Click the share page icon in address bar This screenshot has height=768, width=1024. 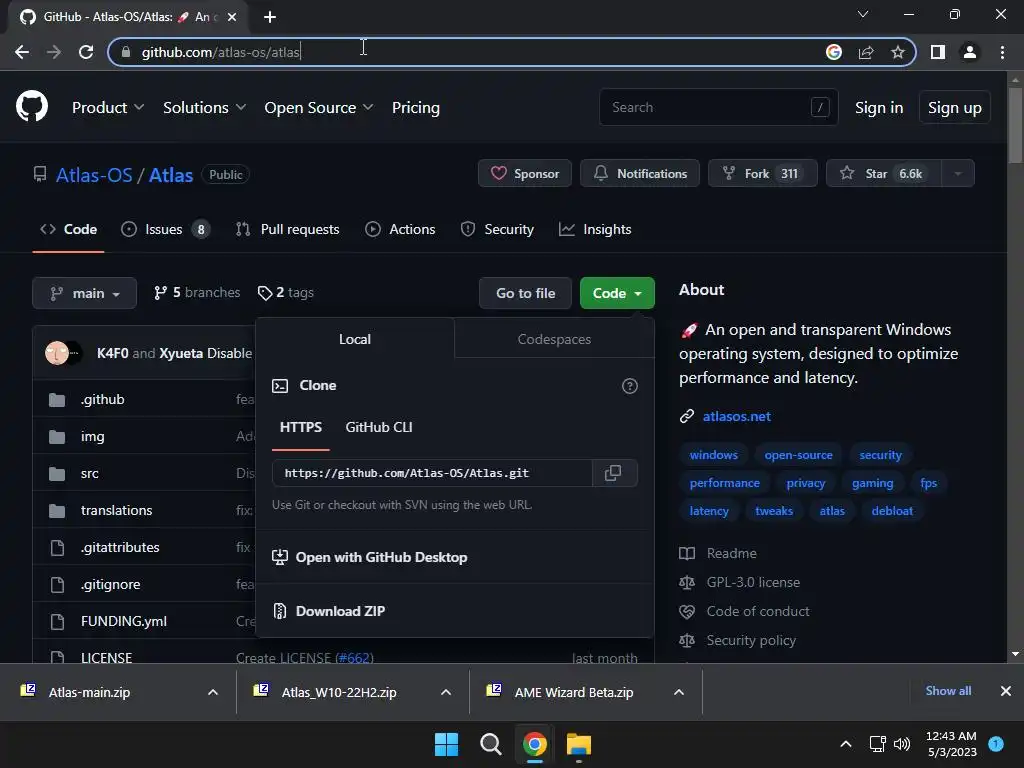coord(866,52)
